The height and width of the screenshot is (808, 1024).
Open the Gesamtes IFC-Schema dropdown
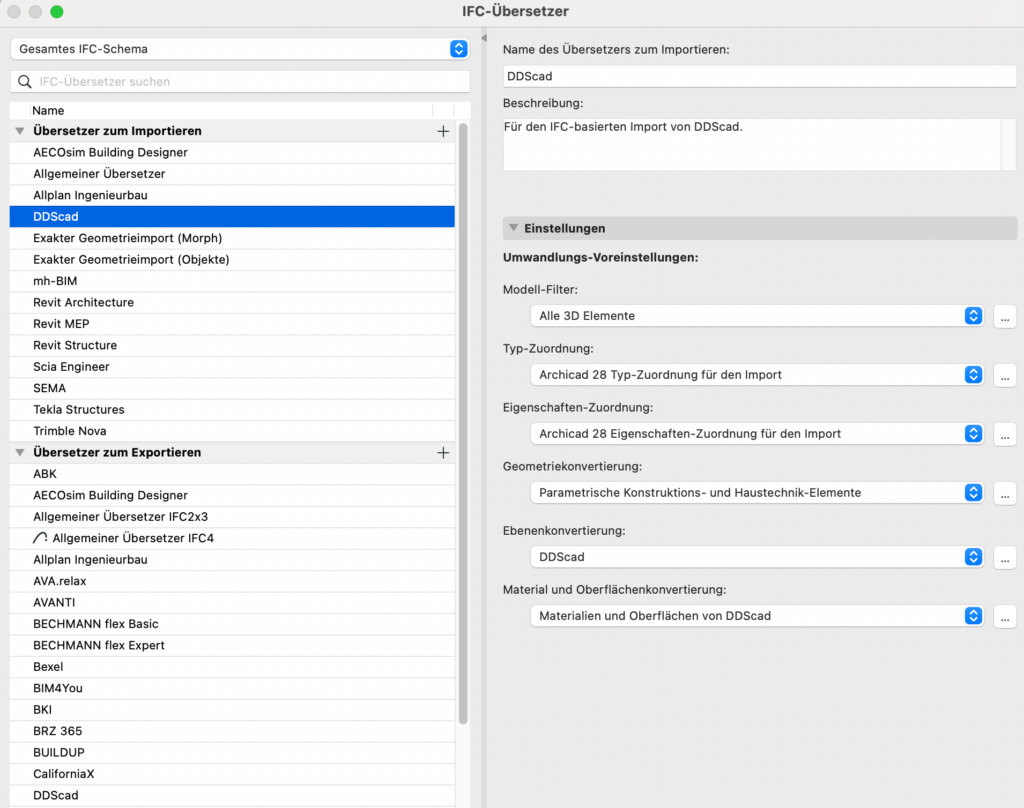click(239, 49)
